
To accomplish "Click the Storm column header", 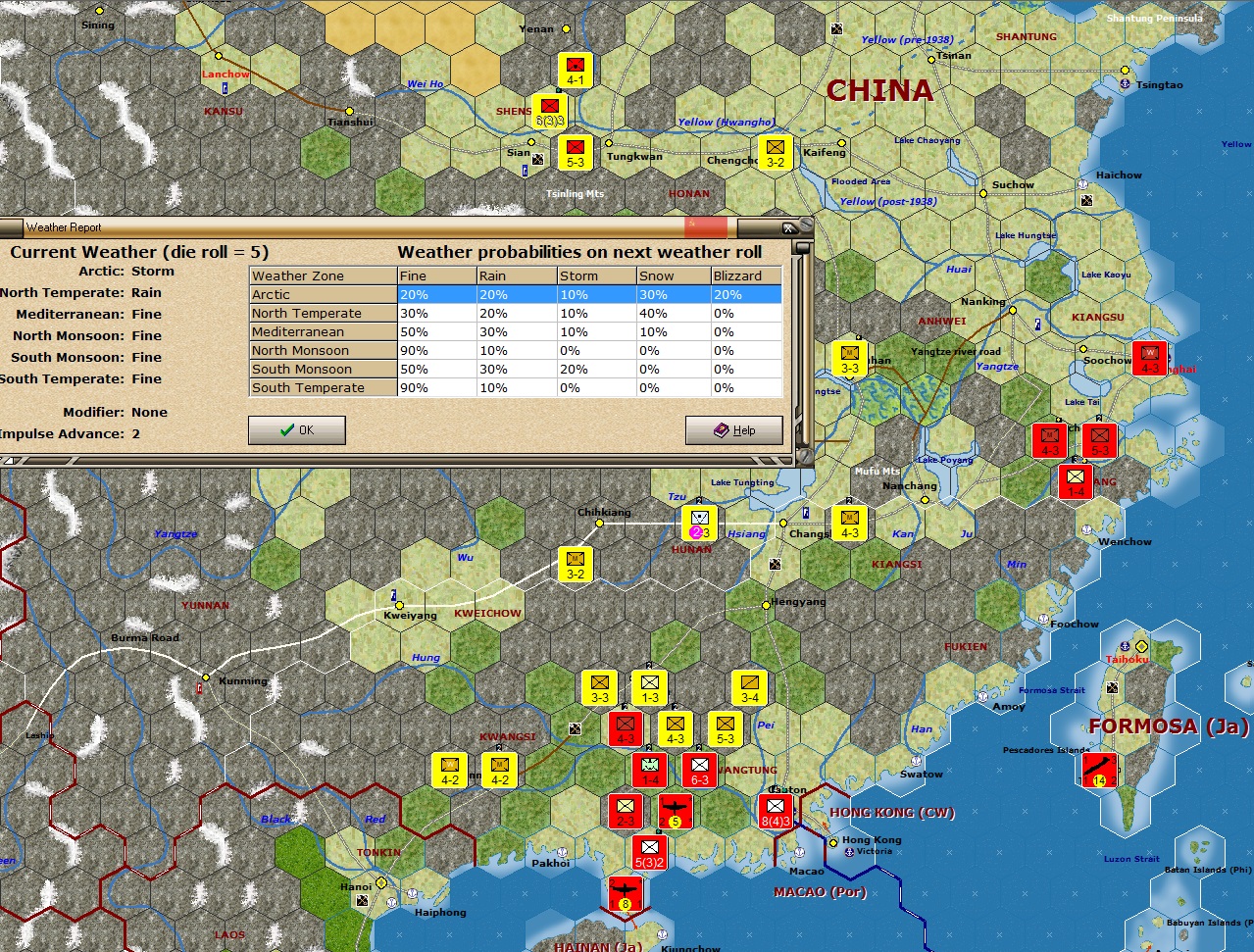I will pyautogui.click(x=596, y=276).
